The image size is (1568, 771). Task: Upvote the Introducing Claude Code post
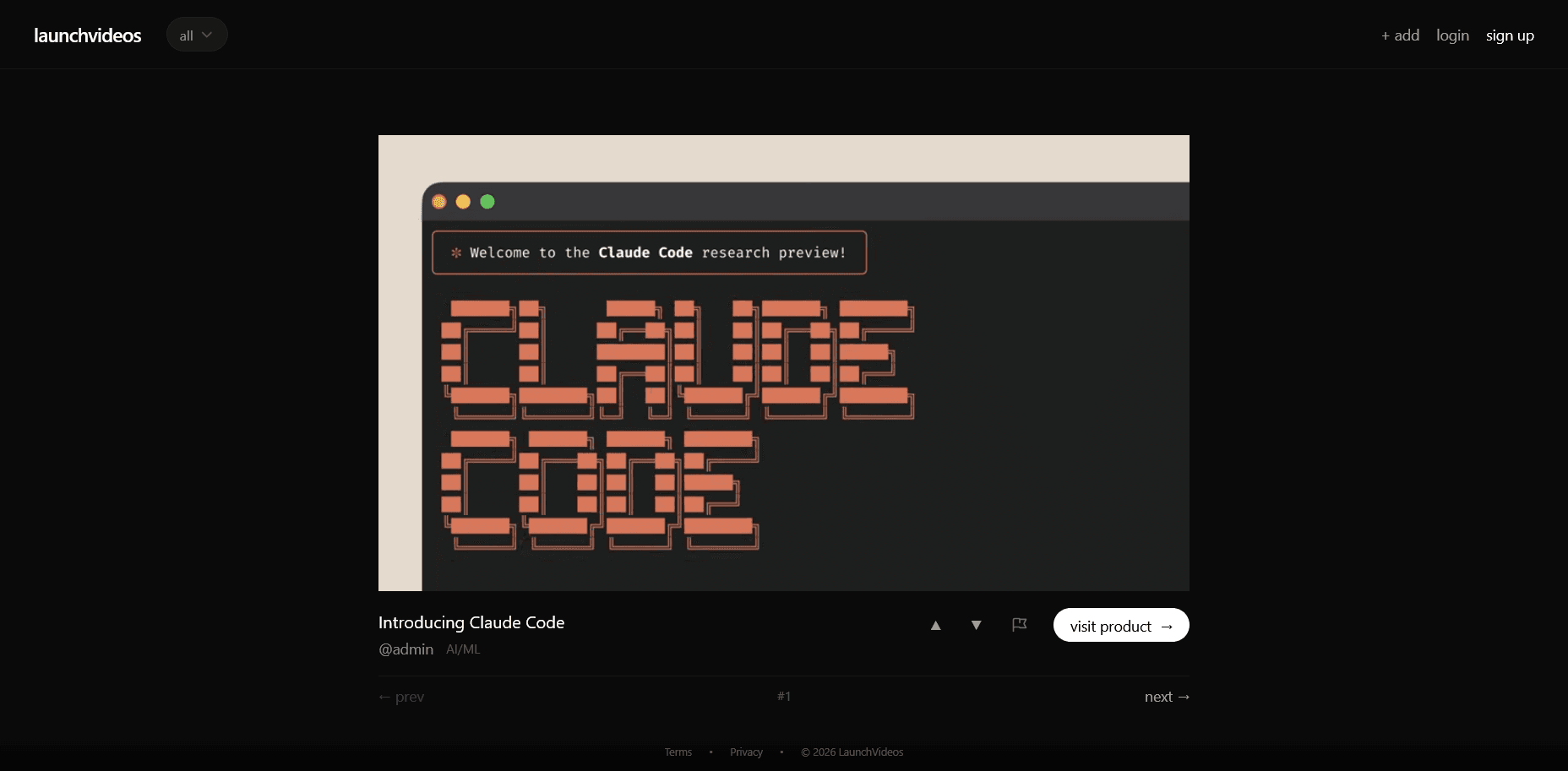pos(935,626)
